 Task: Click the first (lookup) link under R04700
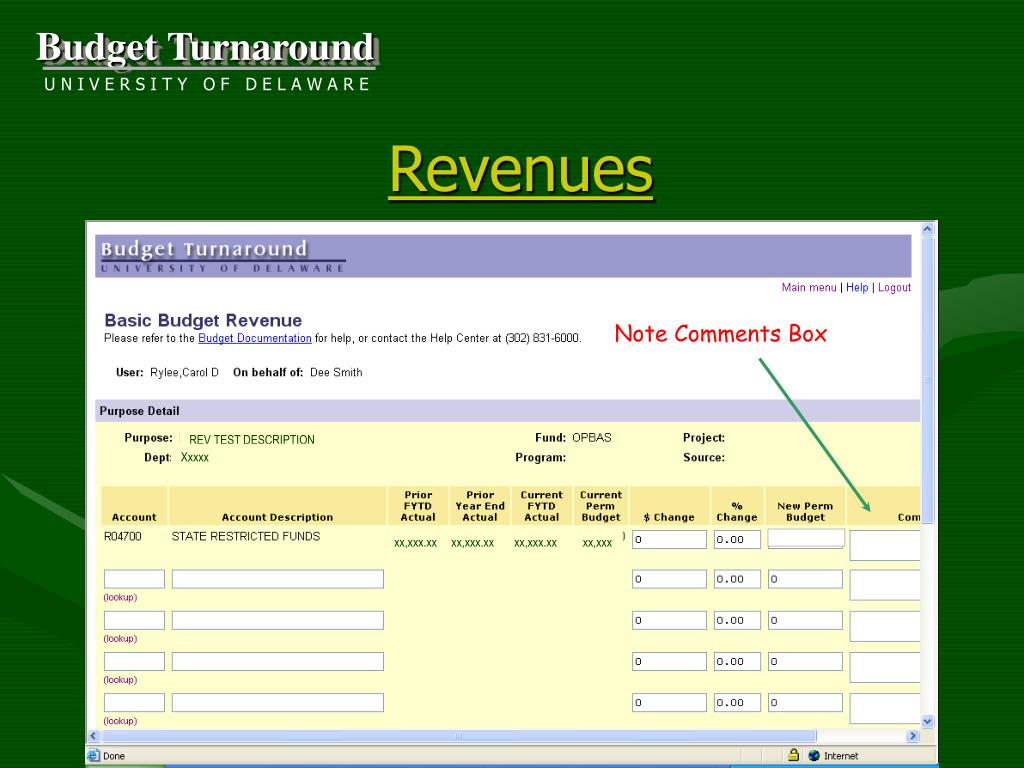click(x=120, y=597)
